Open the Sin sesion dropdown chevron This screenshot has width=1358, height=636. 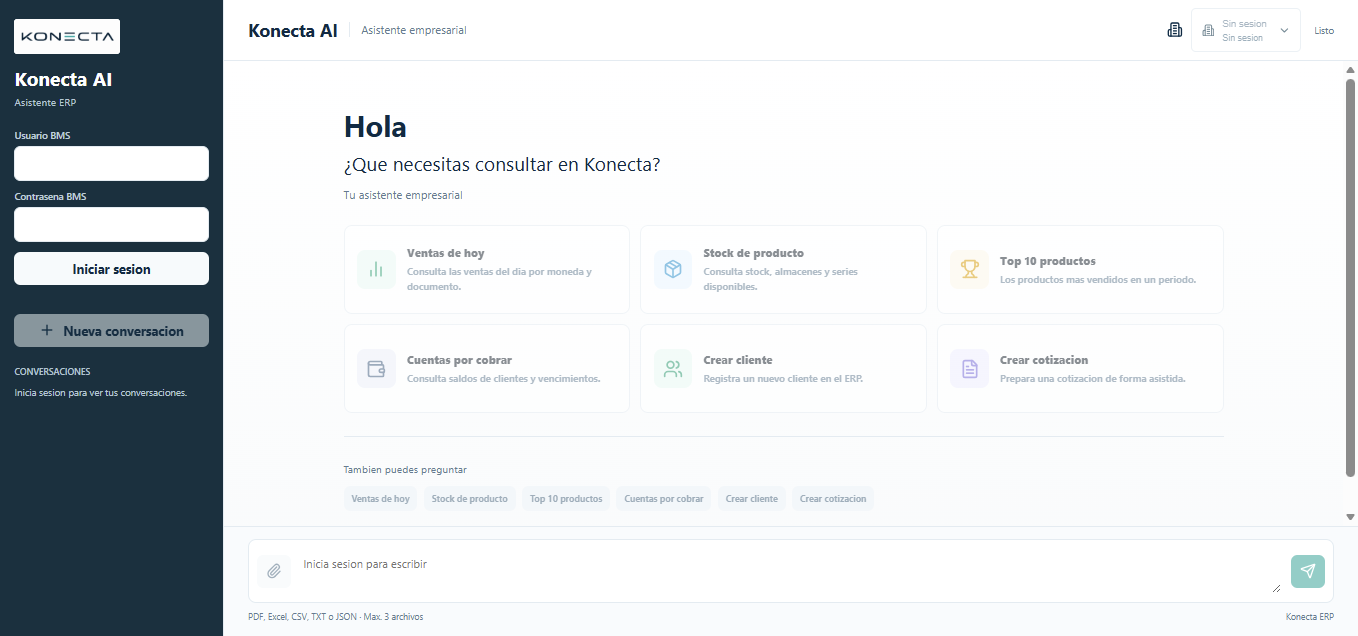[1284, 30]
